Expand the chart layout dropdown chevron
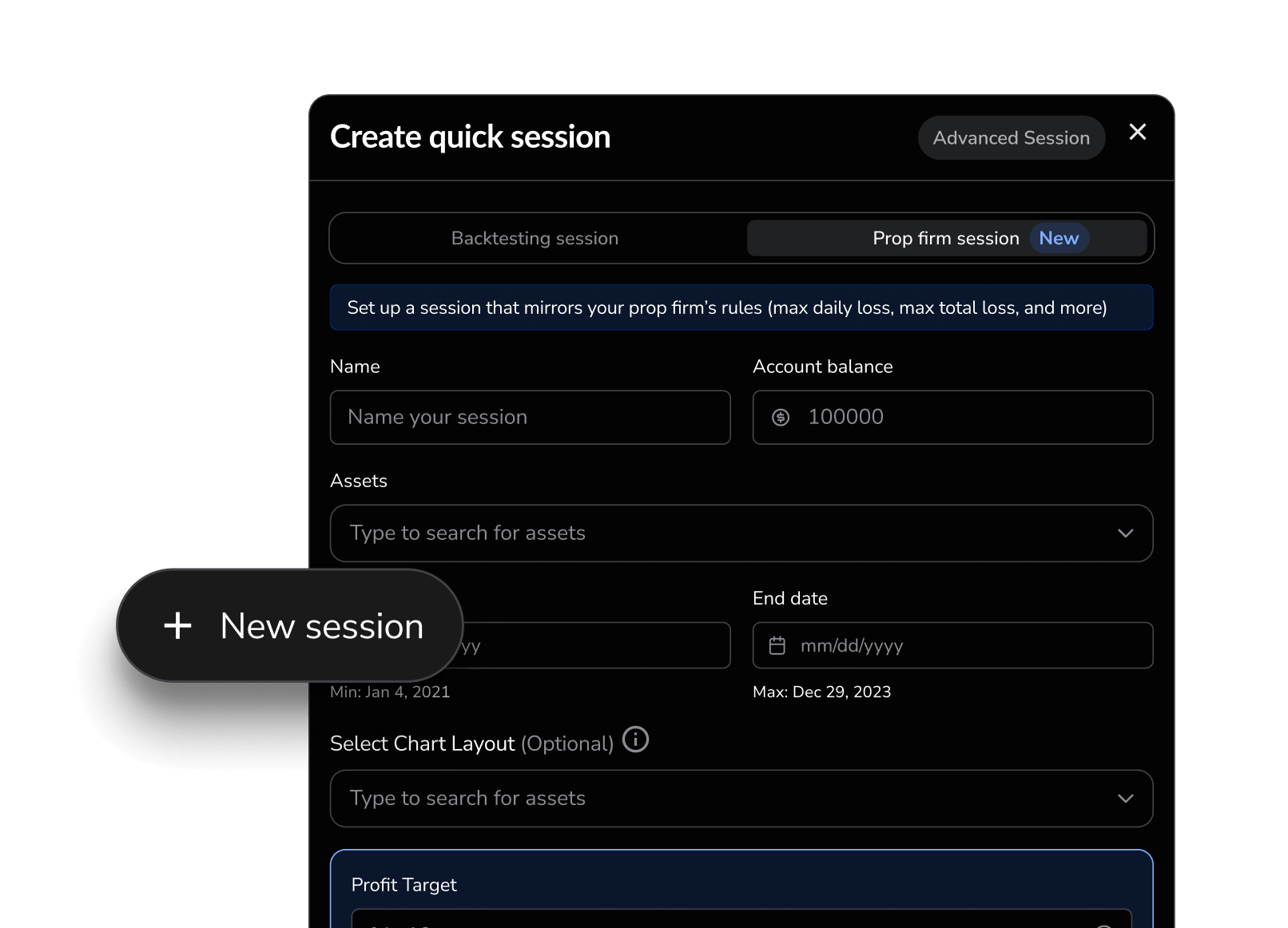Image resolution: width=1288 pixels, height=928 pixels. pyautogui.click(x=1126, y=798)
